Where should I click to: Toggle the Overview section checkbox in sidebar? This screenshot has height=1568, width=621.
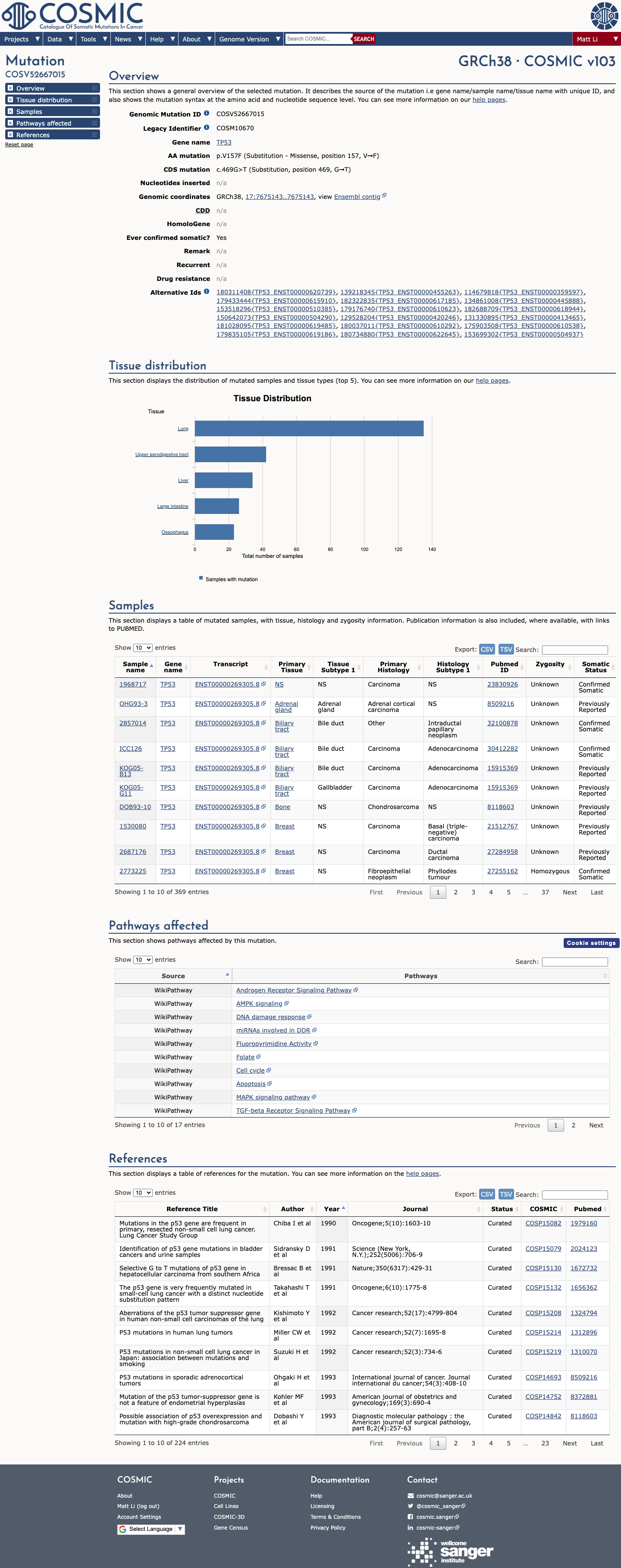(x=10, y=88)
